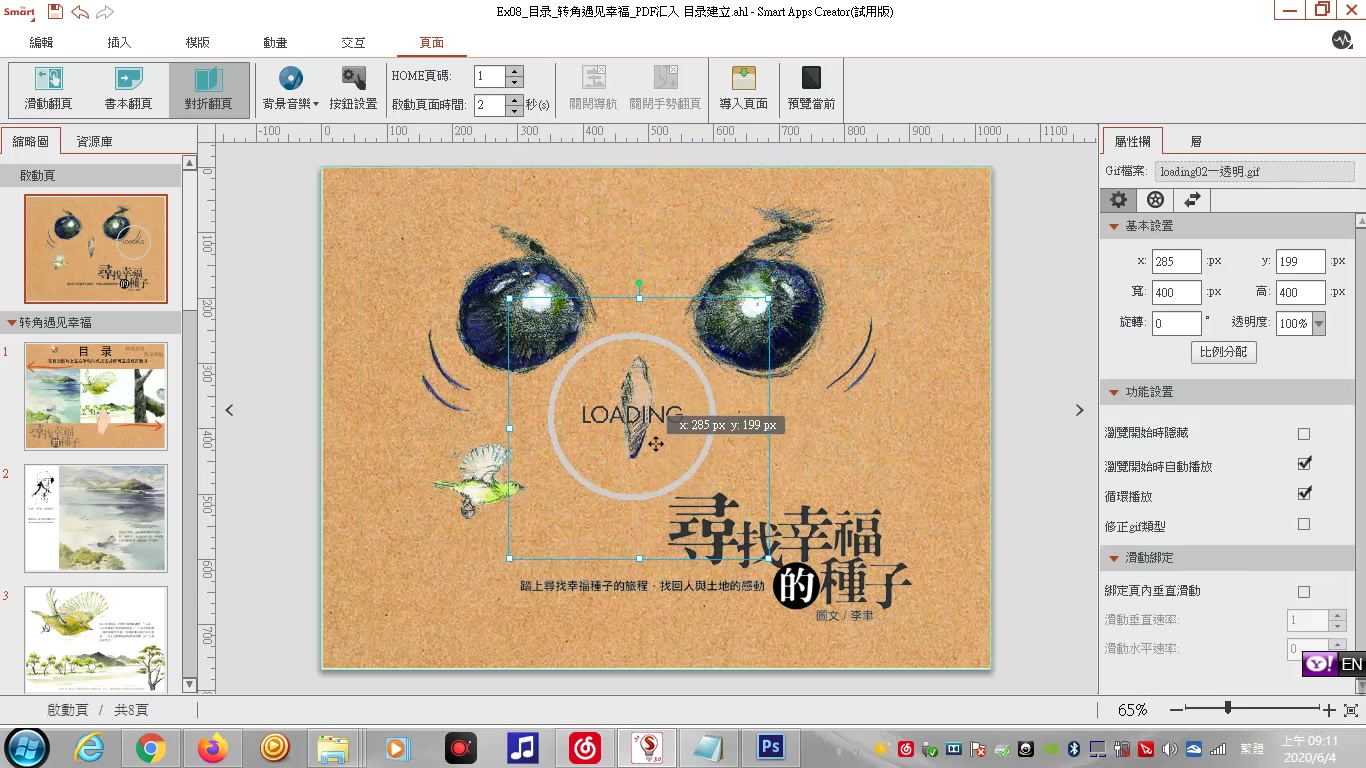Select page 2 thumbnail in left panel
Image resolution: width=1366 pixels, height=768 pixels.
[95, 517]
